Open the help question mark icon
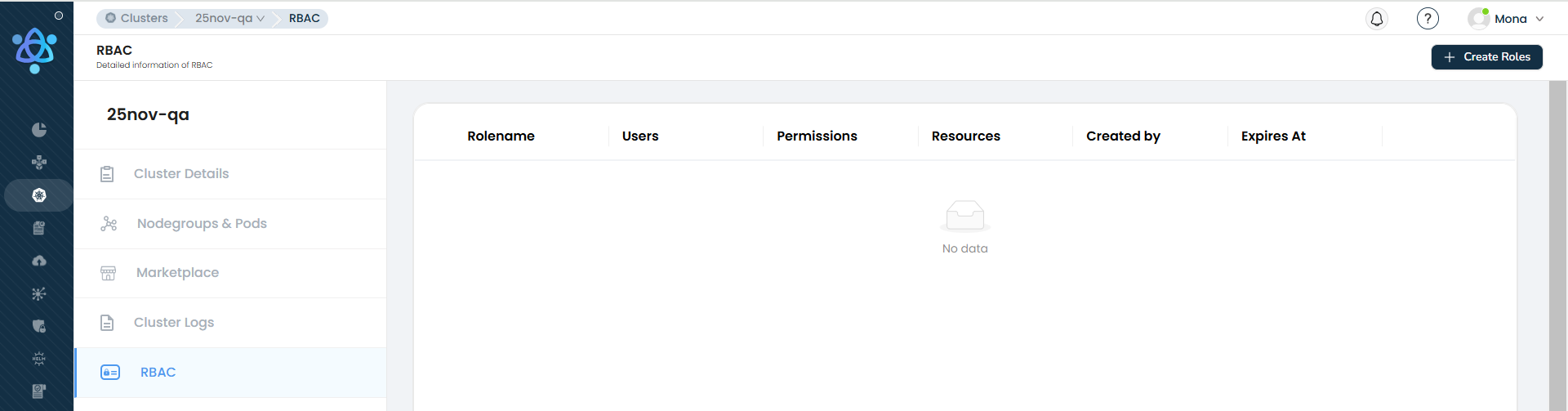Screen dimensions: 1568x411 click(1428, 19)
